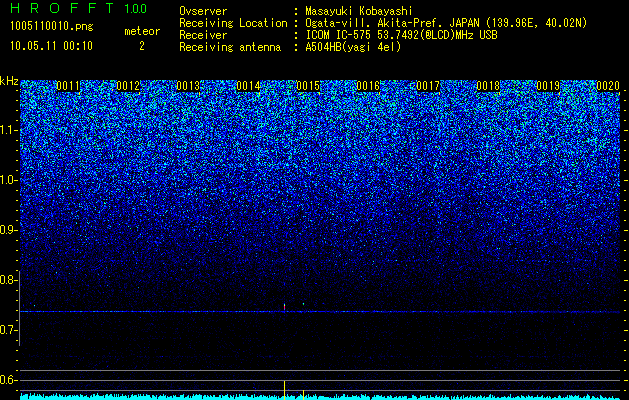Click the 0011 time marker

pyautogui.click(x=68, y=86)
